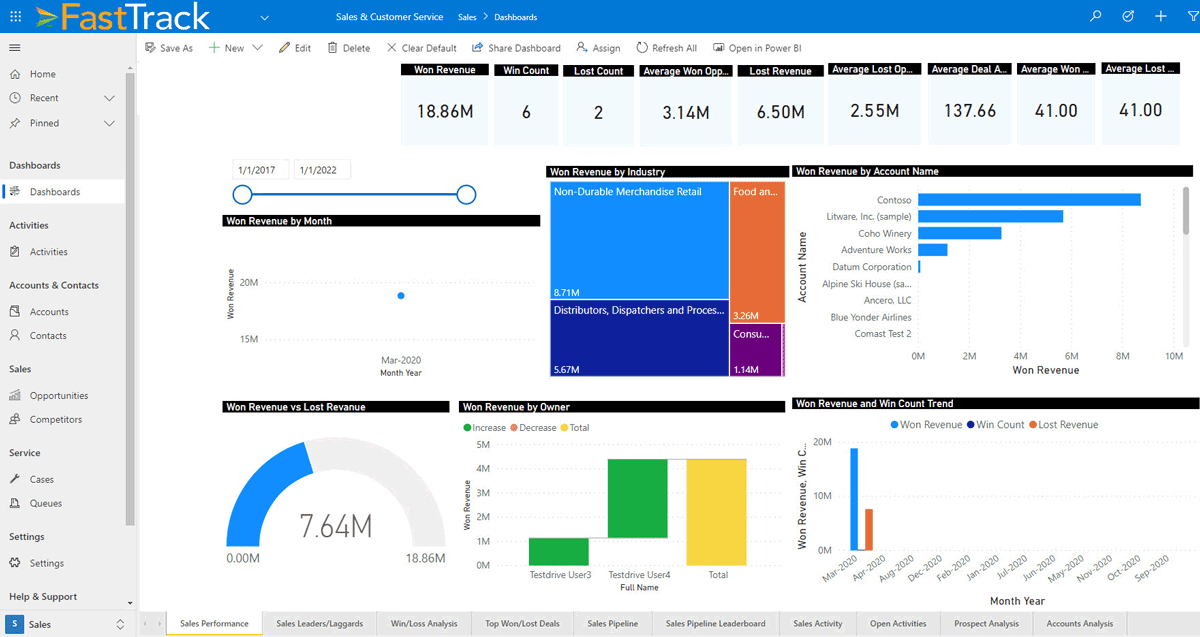This screenshot has height=637, width=1200.
Task: Expand the Pinned section chevron
Action: pos(110,123)
